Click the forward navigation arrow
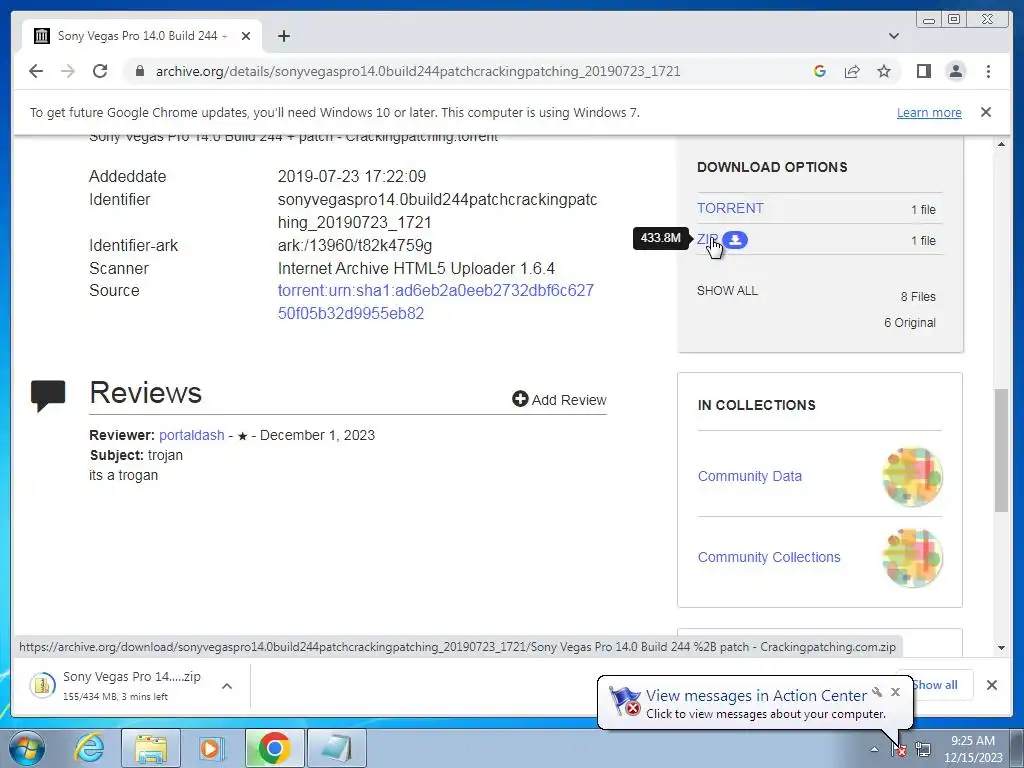1024x768 pixels. [68, 71]
